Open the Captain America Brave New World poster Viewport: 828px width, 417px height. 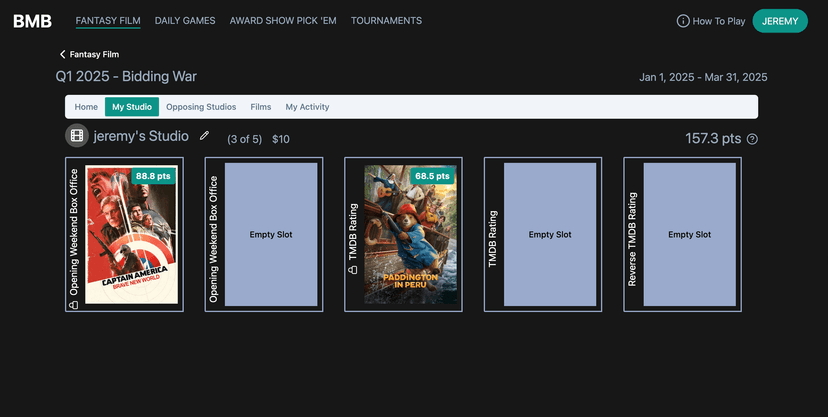point(131,234)
